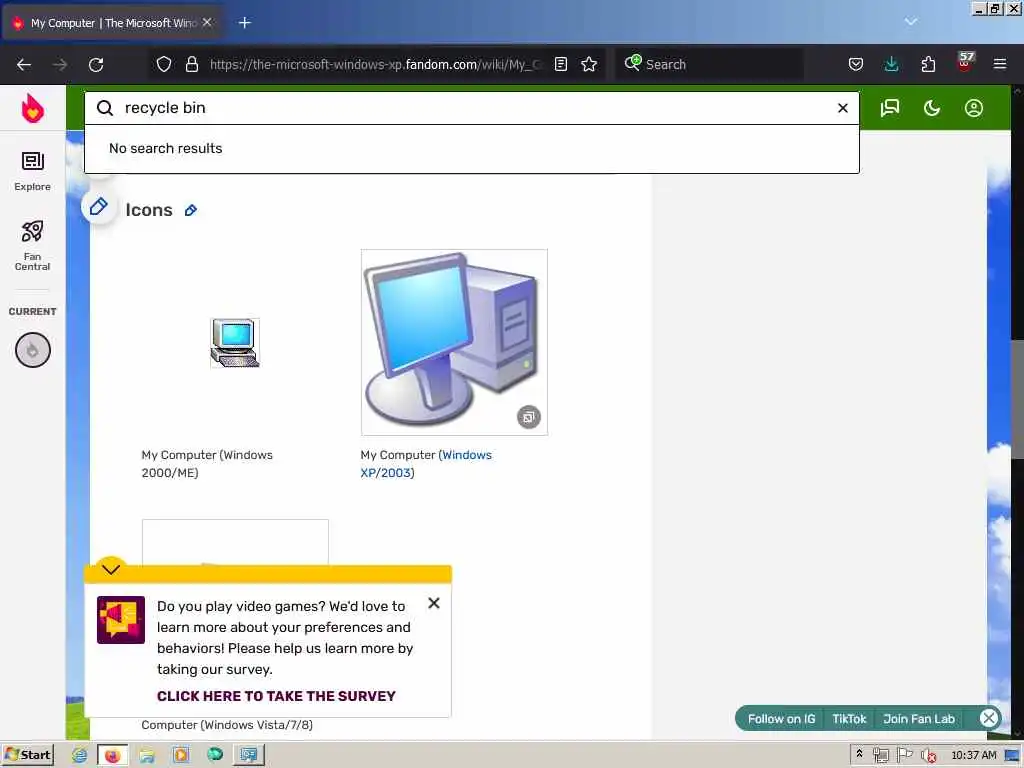The width and height of the screenshot is (1024, 768).
Task: Click Firefox taskbar button
Action: [x=113, y=755]
